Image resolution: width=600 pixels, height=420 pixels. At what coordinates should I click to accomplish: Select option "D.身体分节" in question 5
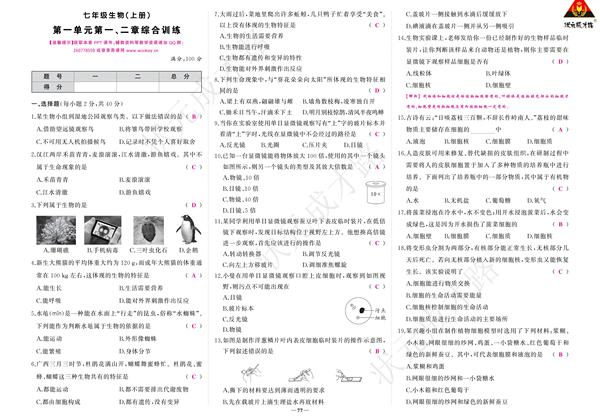pos(135,351)
